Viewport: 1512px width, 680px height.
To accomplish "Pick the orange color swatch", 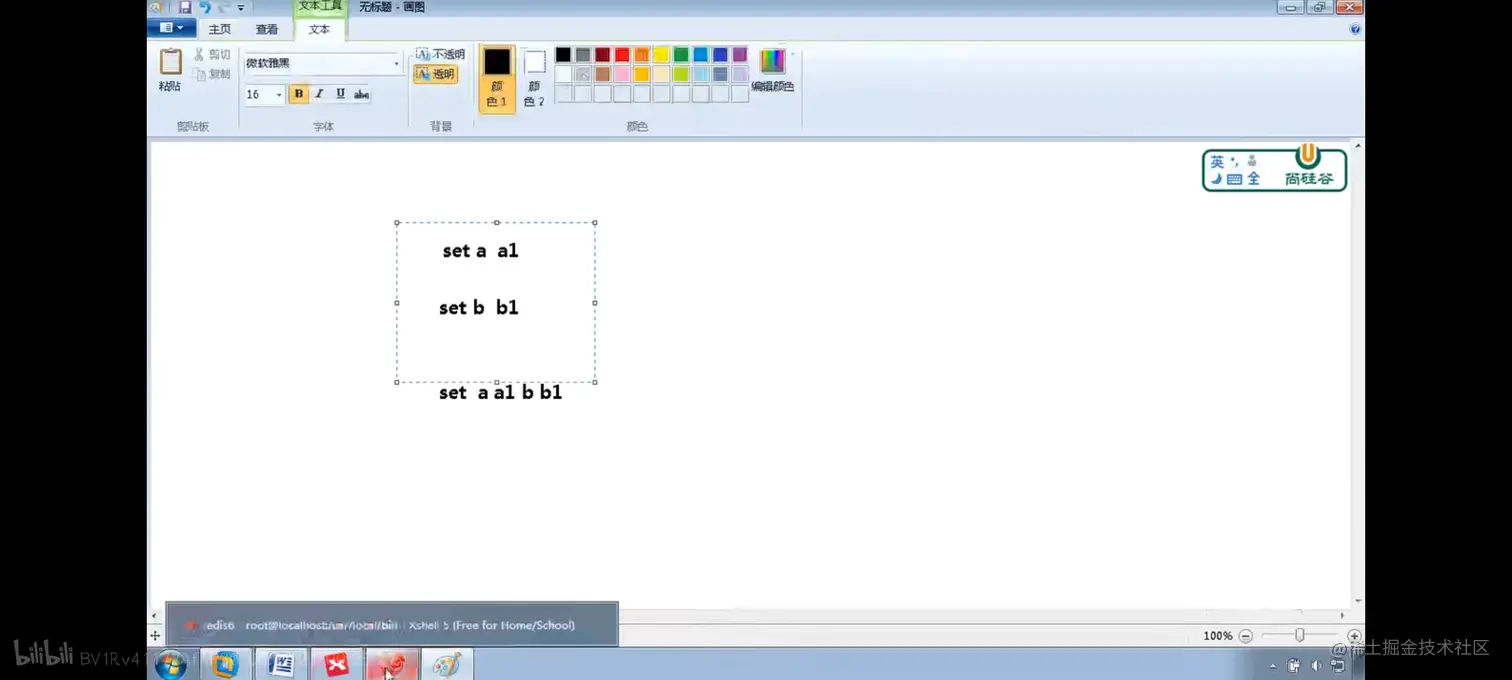I will [642, 55].
